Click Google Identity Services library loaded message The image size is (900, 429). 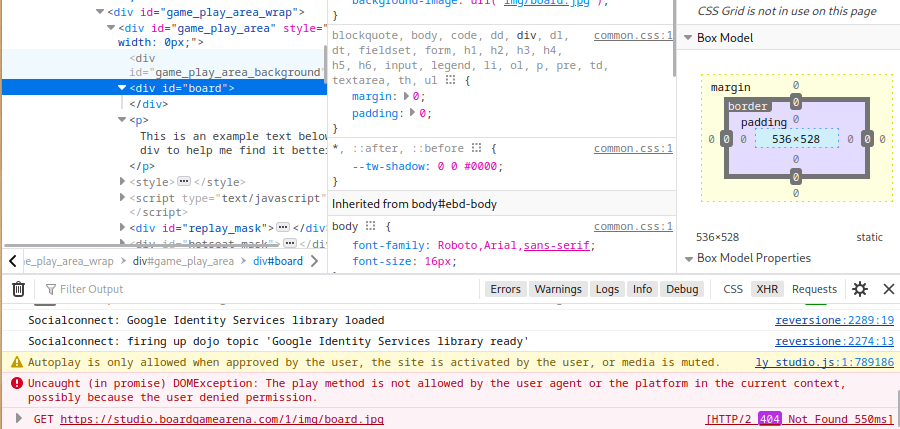click(206, 320)
